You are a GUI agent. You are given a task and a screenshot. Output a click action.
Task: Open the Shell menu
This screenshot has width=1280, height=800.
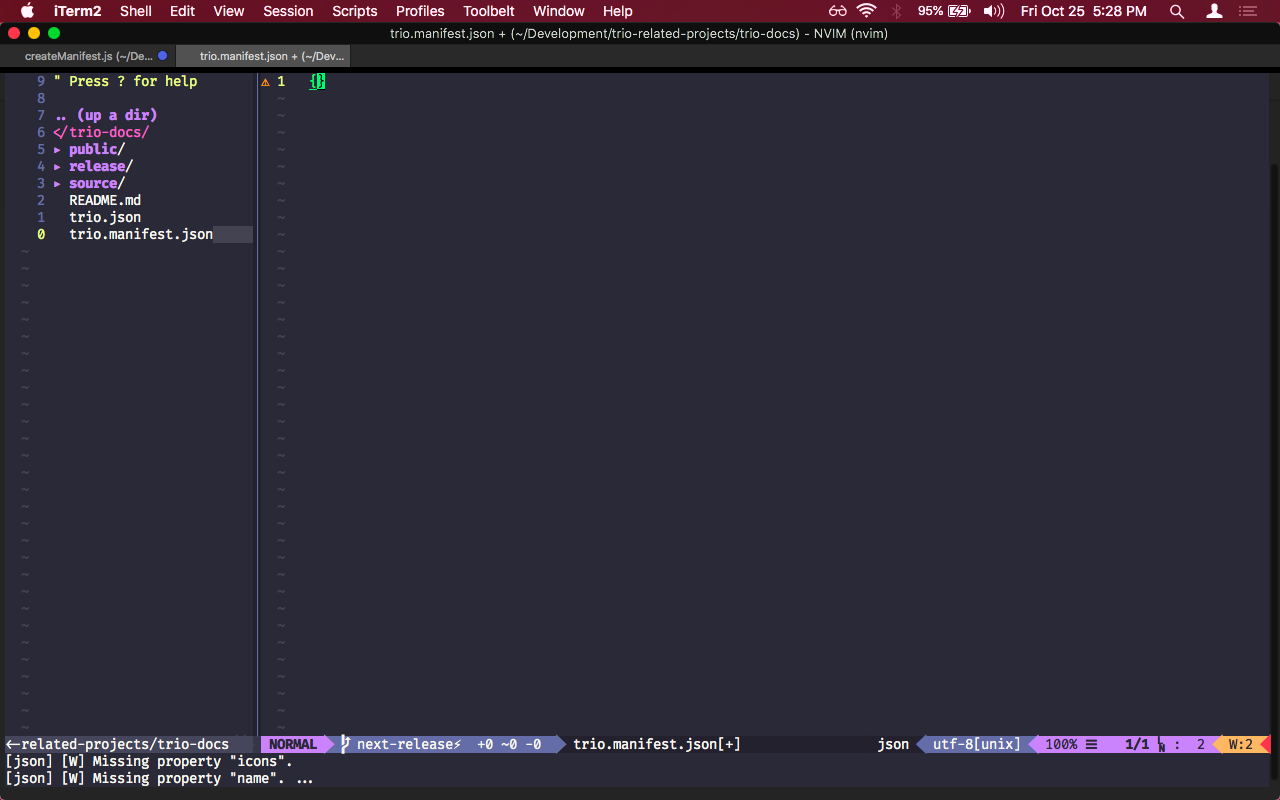coord(136,11)
